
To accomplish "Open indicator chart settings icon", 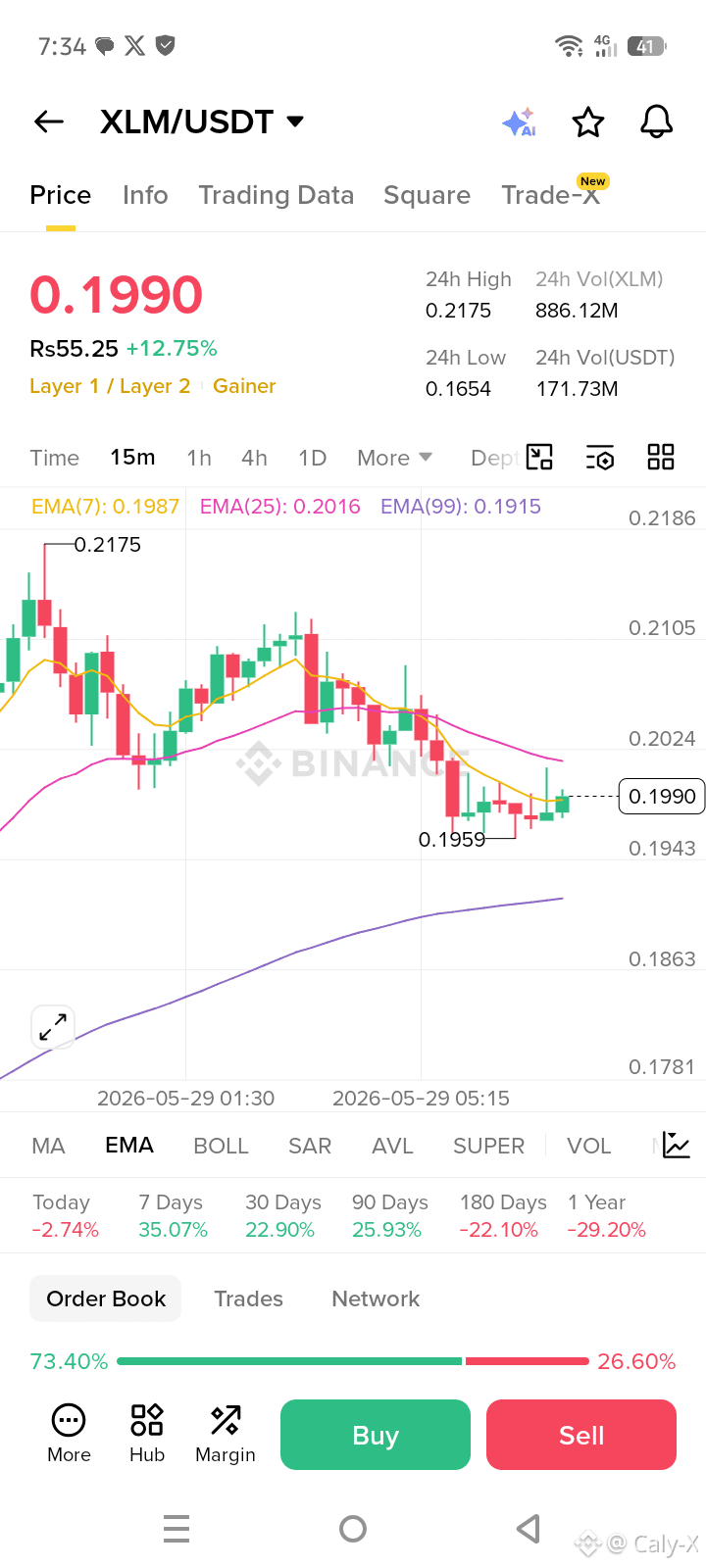I will coord(677,1145).
